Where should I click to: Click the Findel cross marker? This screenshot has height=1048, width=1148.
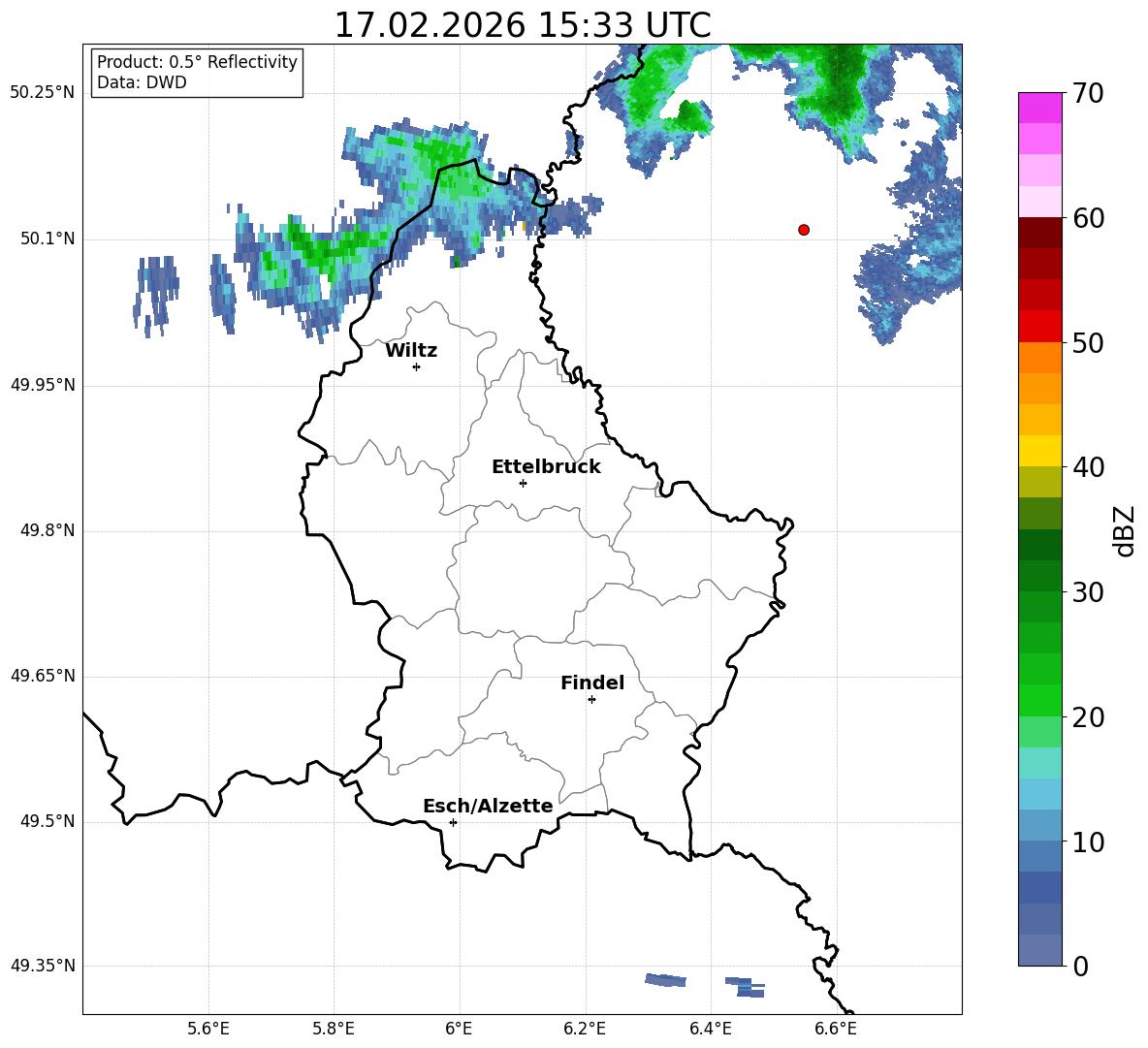tap(591, 700)
